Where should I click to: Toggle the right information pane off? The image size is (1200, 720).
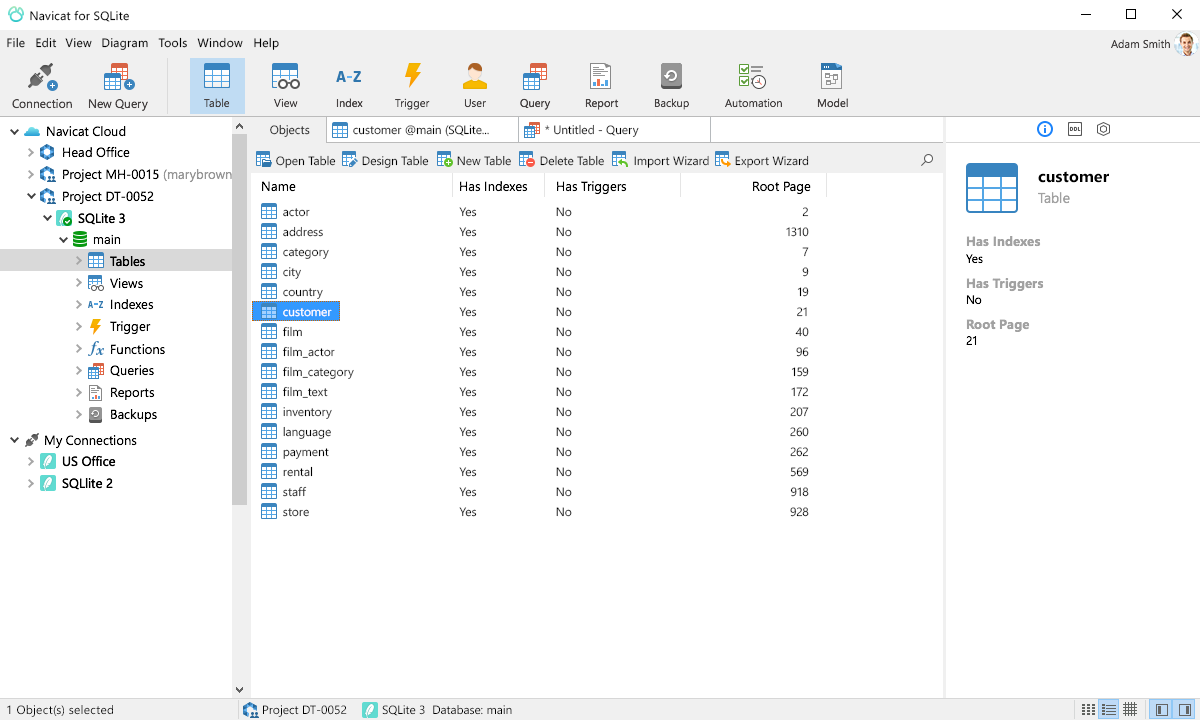point(1186,708)
